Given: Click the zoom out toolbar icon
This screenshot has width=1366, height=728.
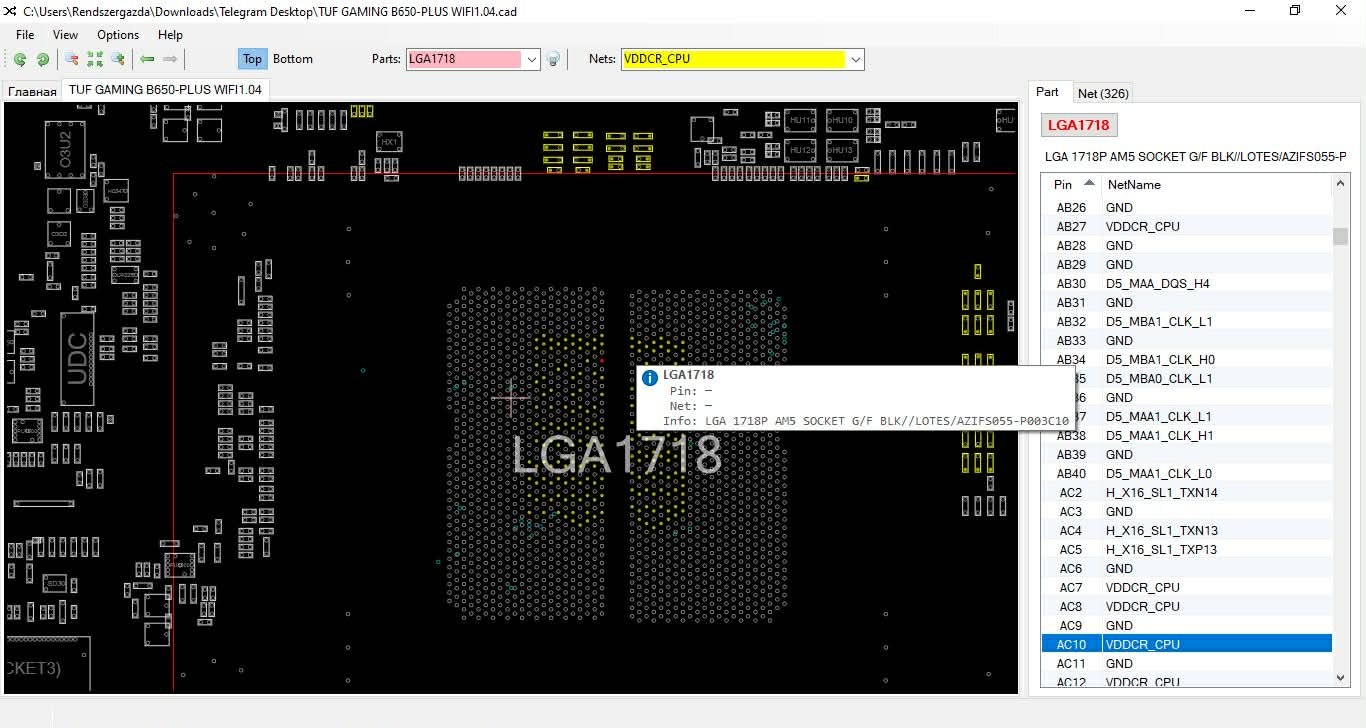Looking at the screenshot, I should click(72, 59).
